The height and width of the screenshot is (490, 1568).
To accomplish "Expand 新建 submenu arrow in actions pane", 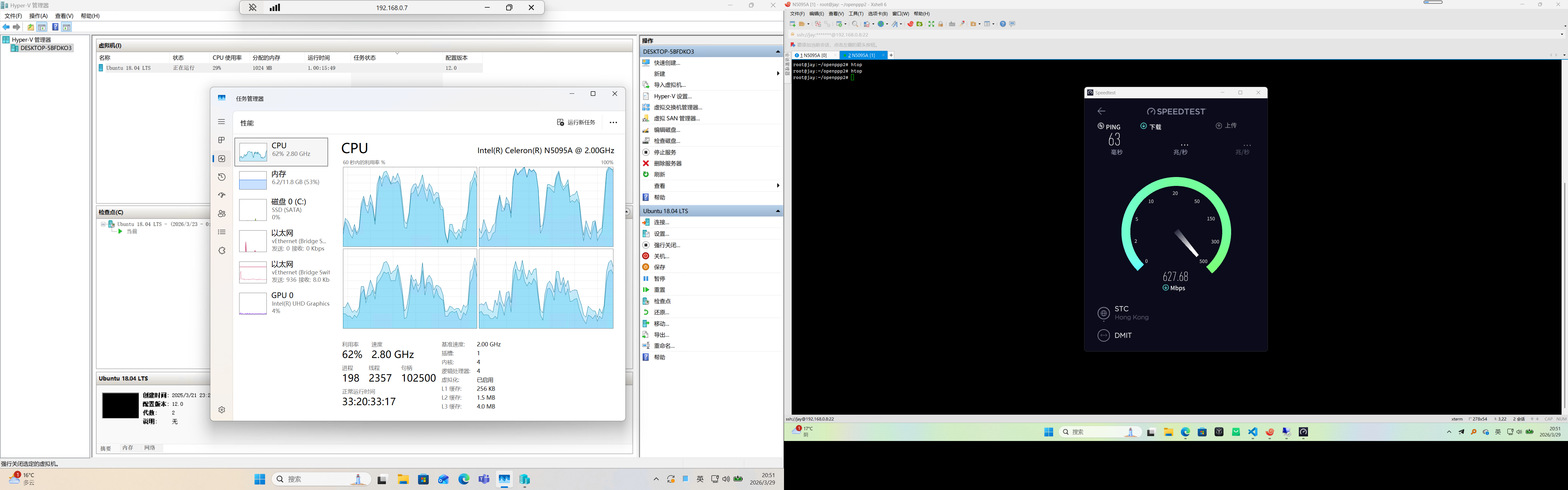I will pos(777,73).
